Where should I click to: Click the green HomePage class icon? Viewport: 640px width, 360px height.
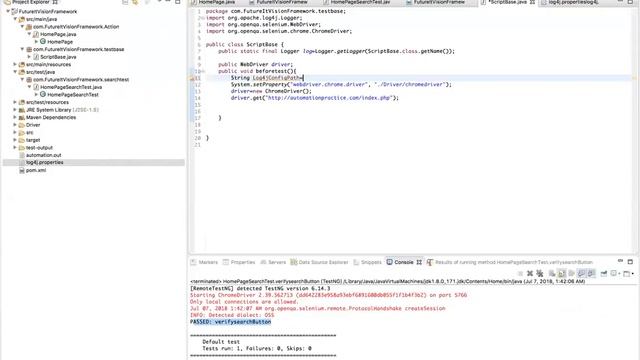43,42
